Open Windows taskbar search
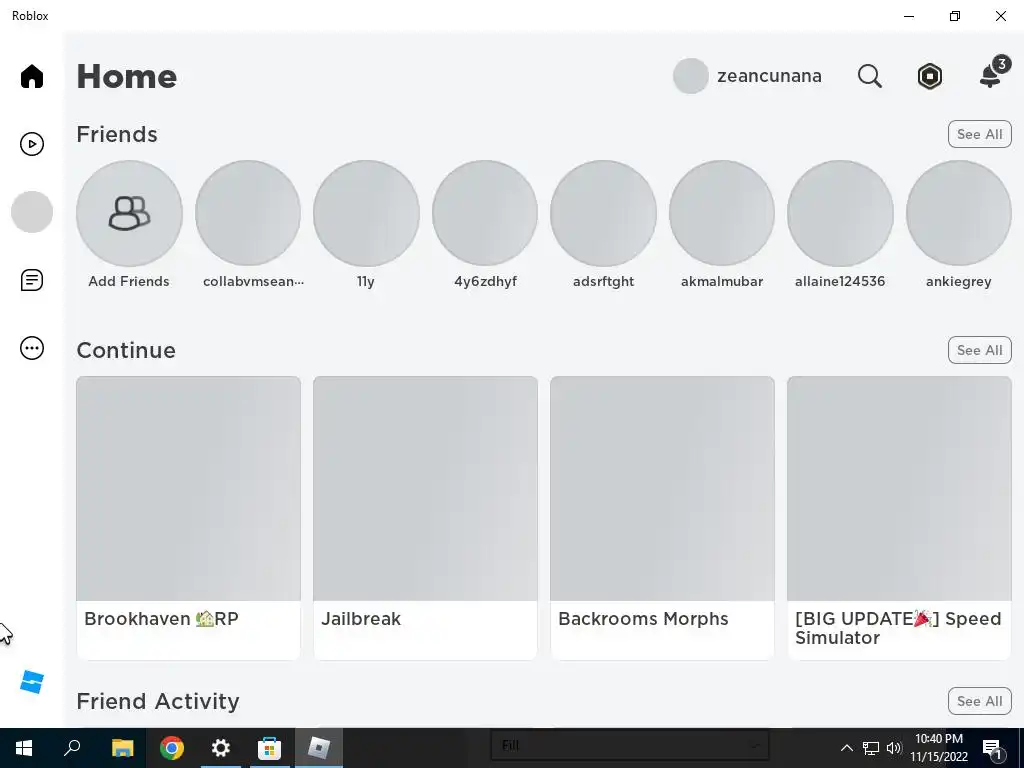 72,748
